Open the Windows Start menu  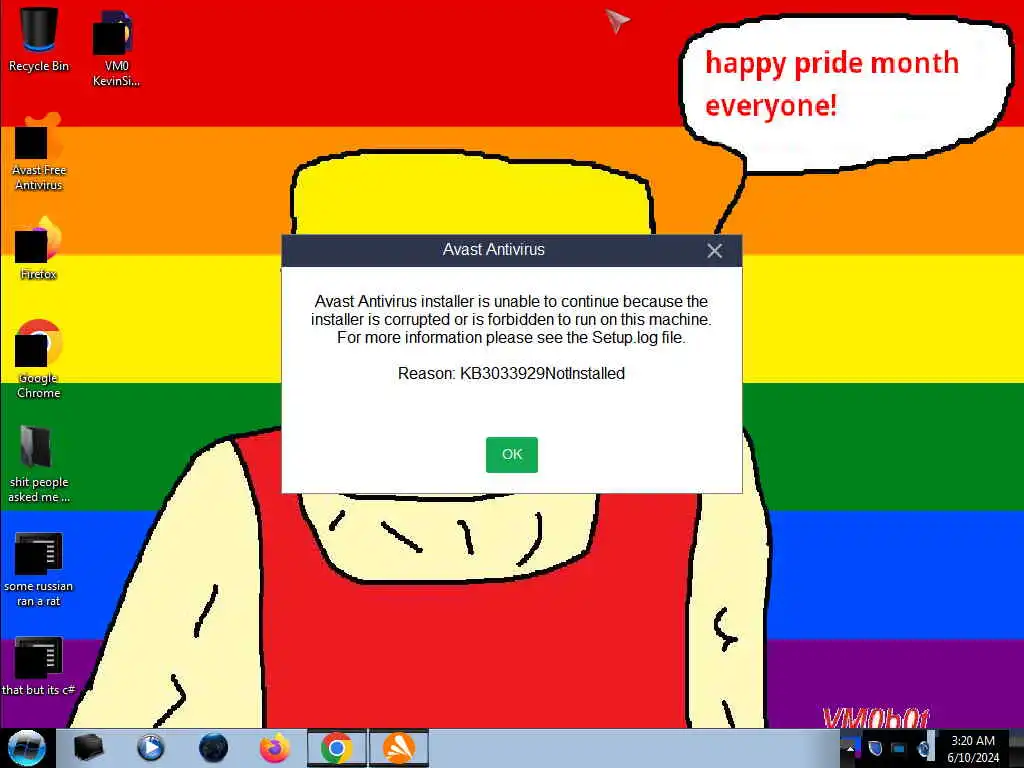[x=27, y=748]
